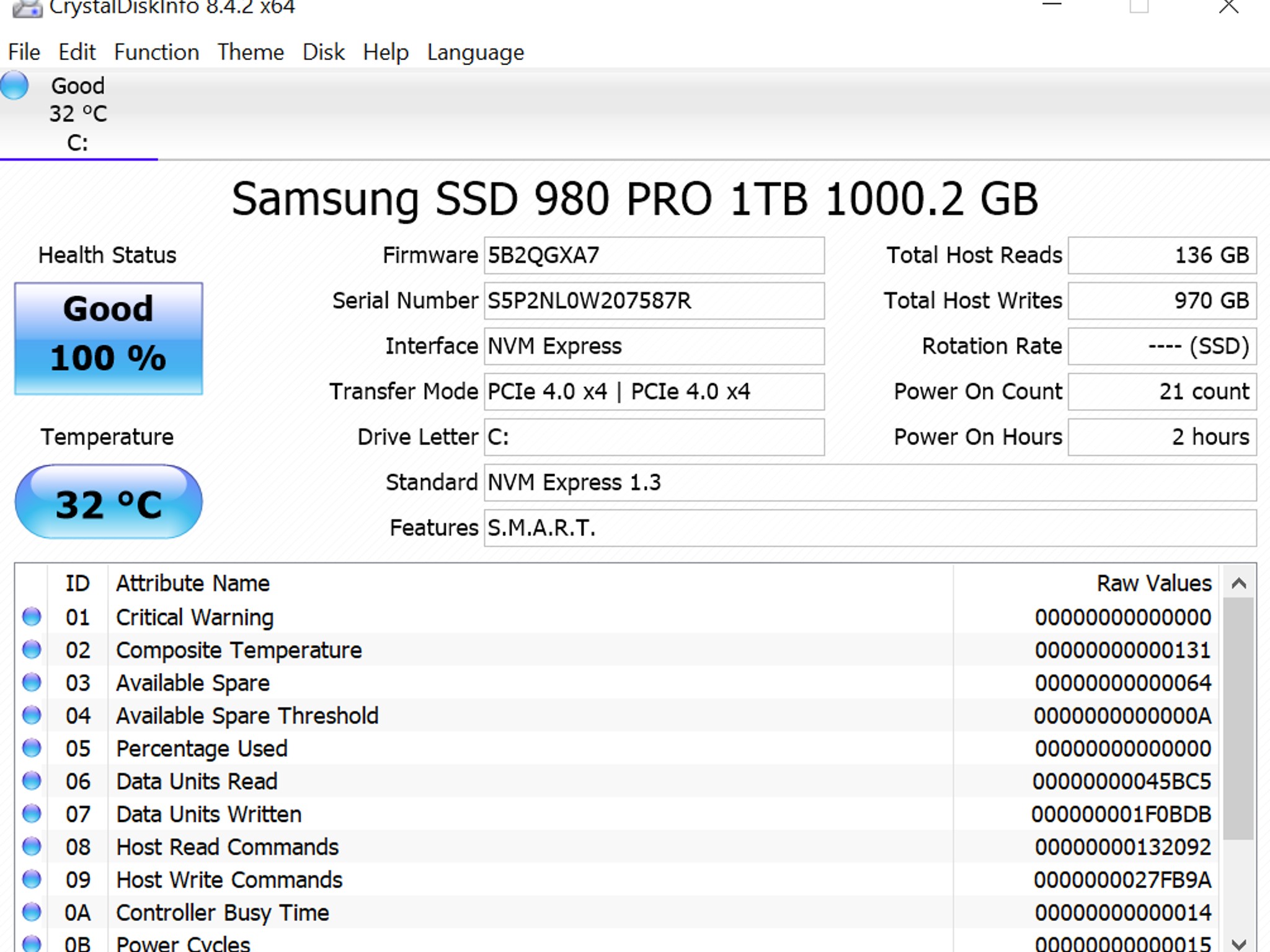This screenshot has width=1270, height=952.
Task: Click the 32 °C temperature button
Action: pos(109,502)
